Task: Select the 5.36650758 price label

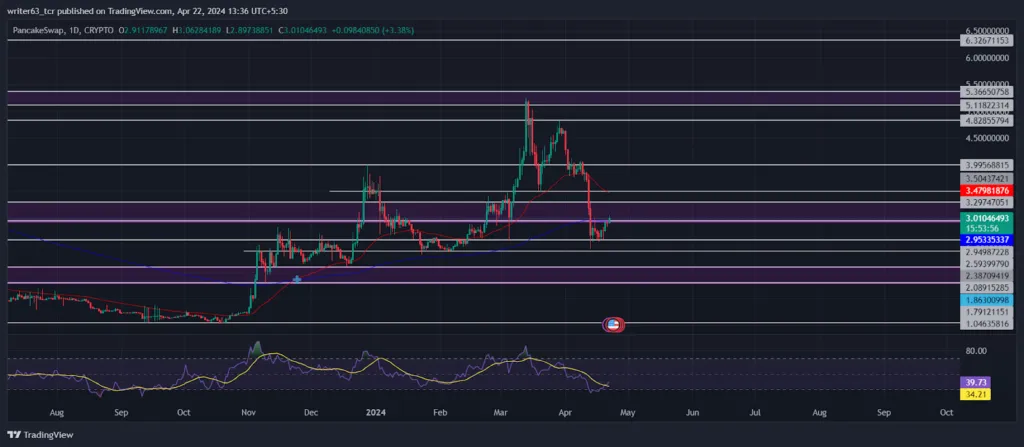Action: [985, 92]
